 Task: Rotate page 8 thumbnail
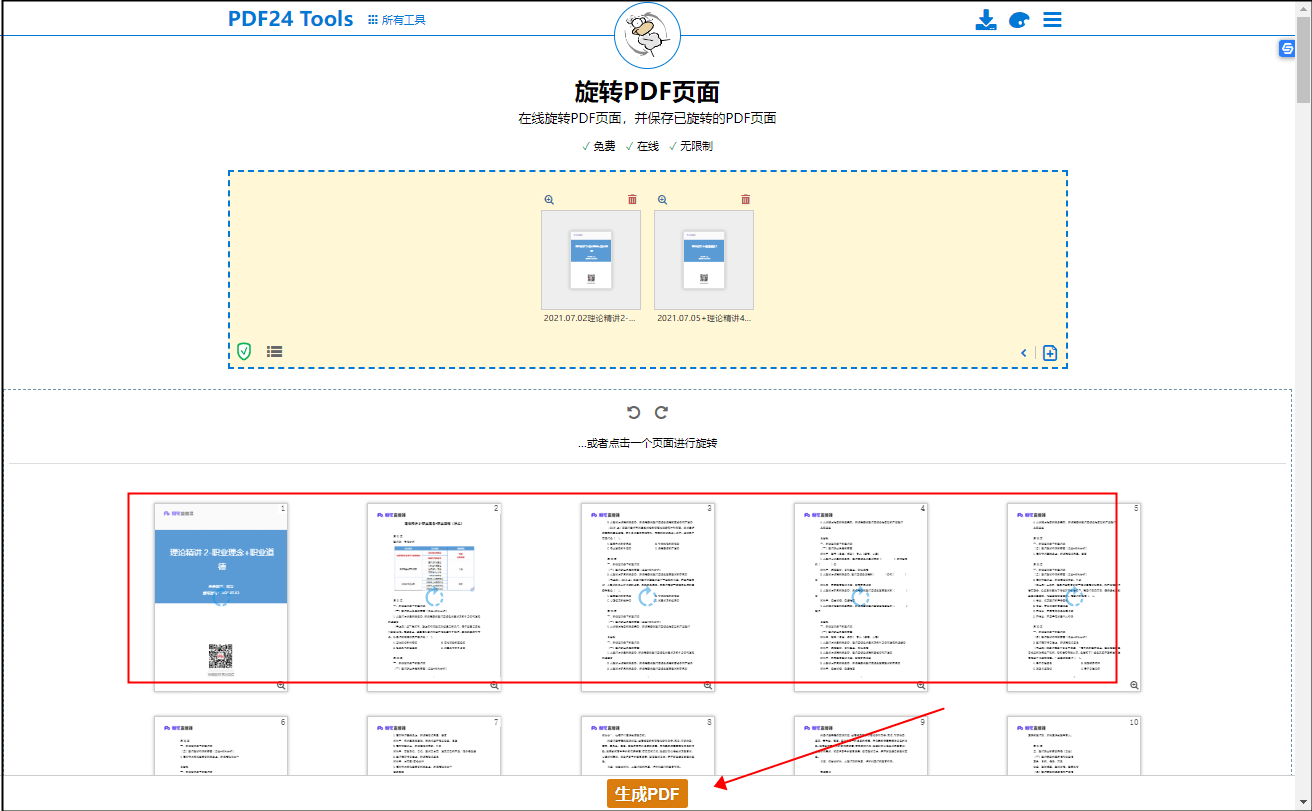(x=648, y=745)
